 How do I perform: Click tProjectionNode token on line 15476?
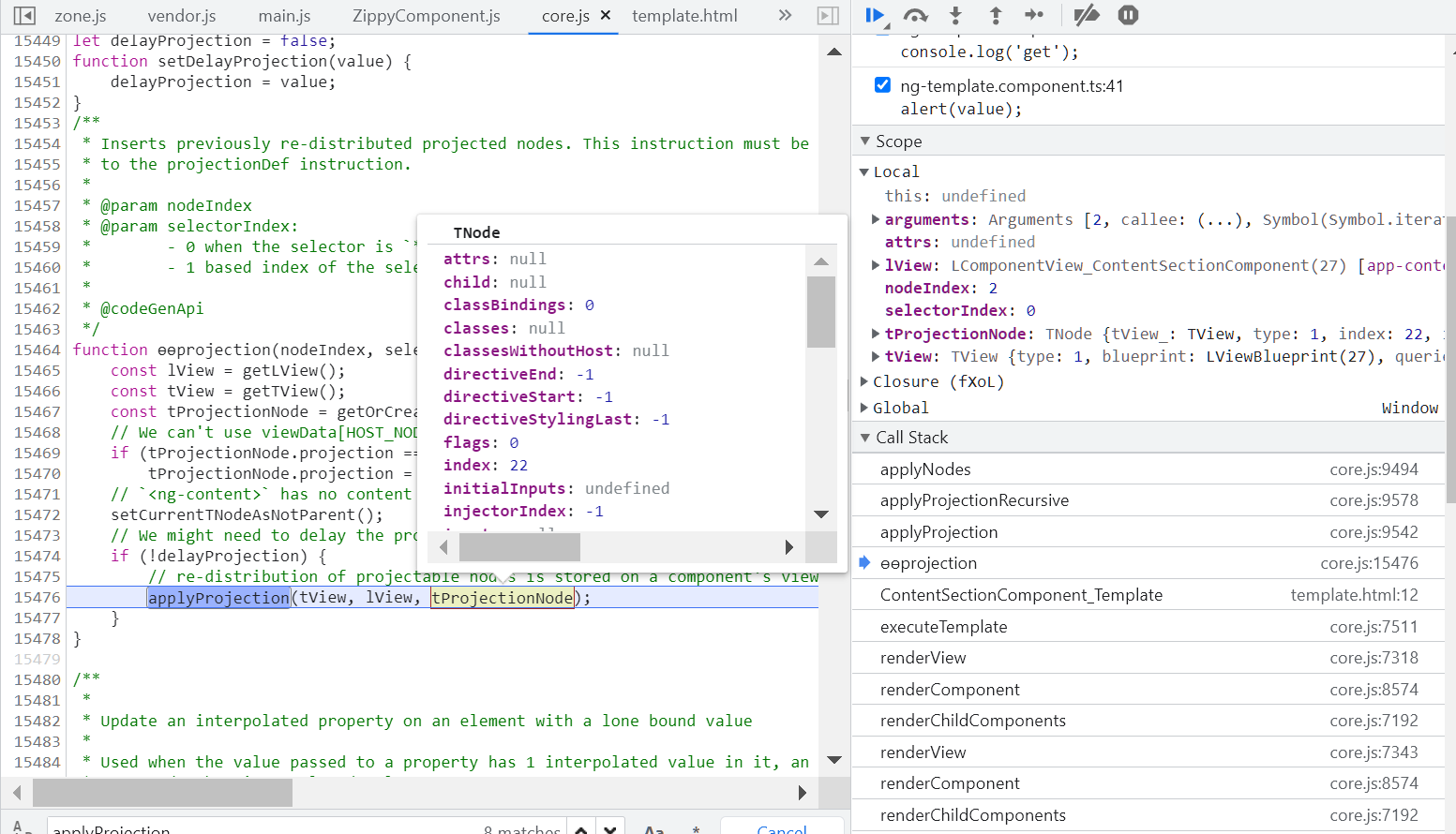tap(502, 598)
